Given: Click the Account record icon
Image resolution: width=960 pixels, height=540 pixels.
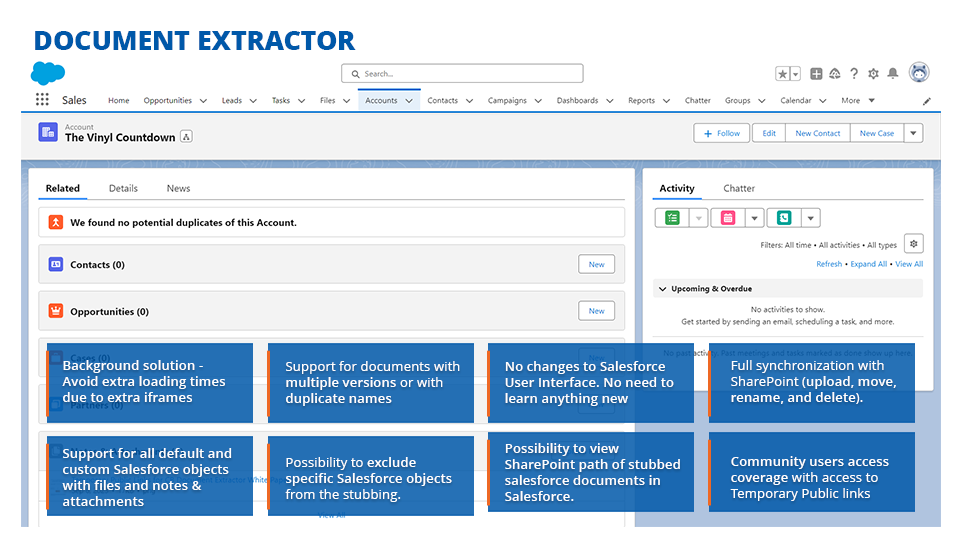Looking at the screenshot, I should [48, 132].
